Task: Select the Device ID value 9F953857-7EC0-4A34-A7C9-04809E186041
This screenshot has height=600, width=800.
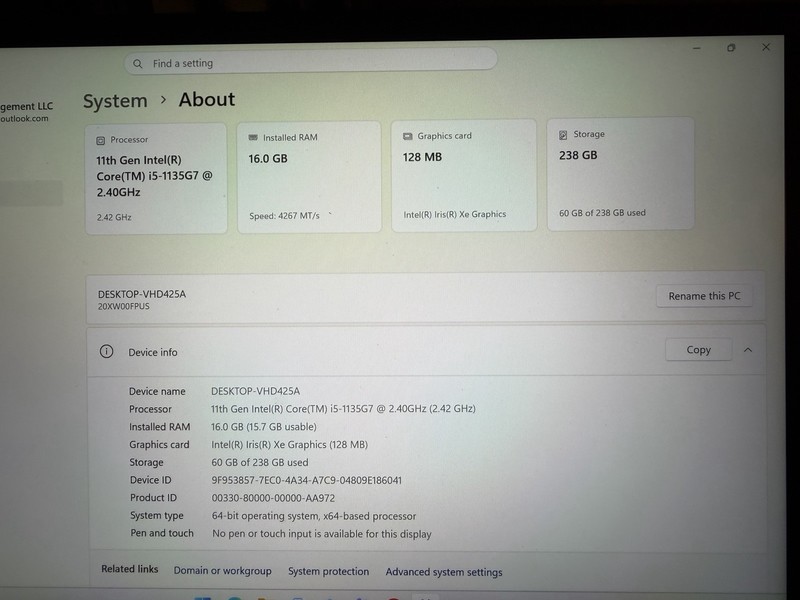Action: [307, 480]
